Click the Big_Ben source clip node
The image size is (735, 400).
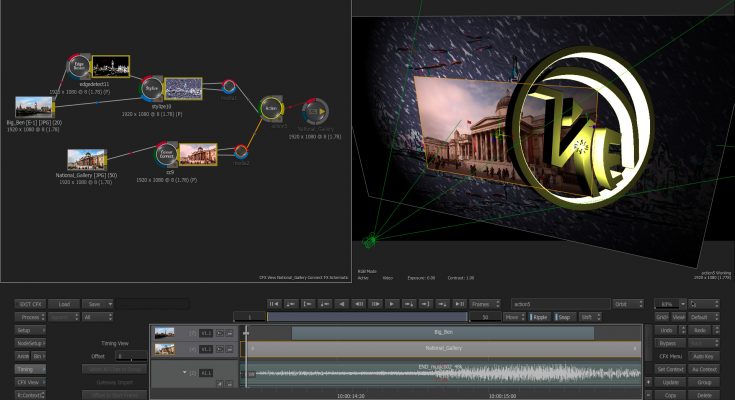coord(34,107)
